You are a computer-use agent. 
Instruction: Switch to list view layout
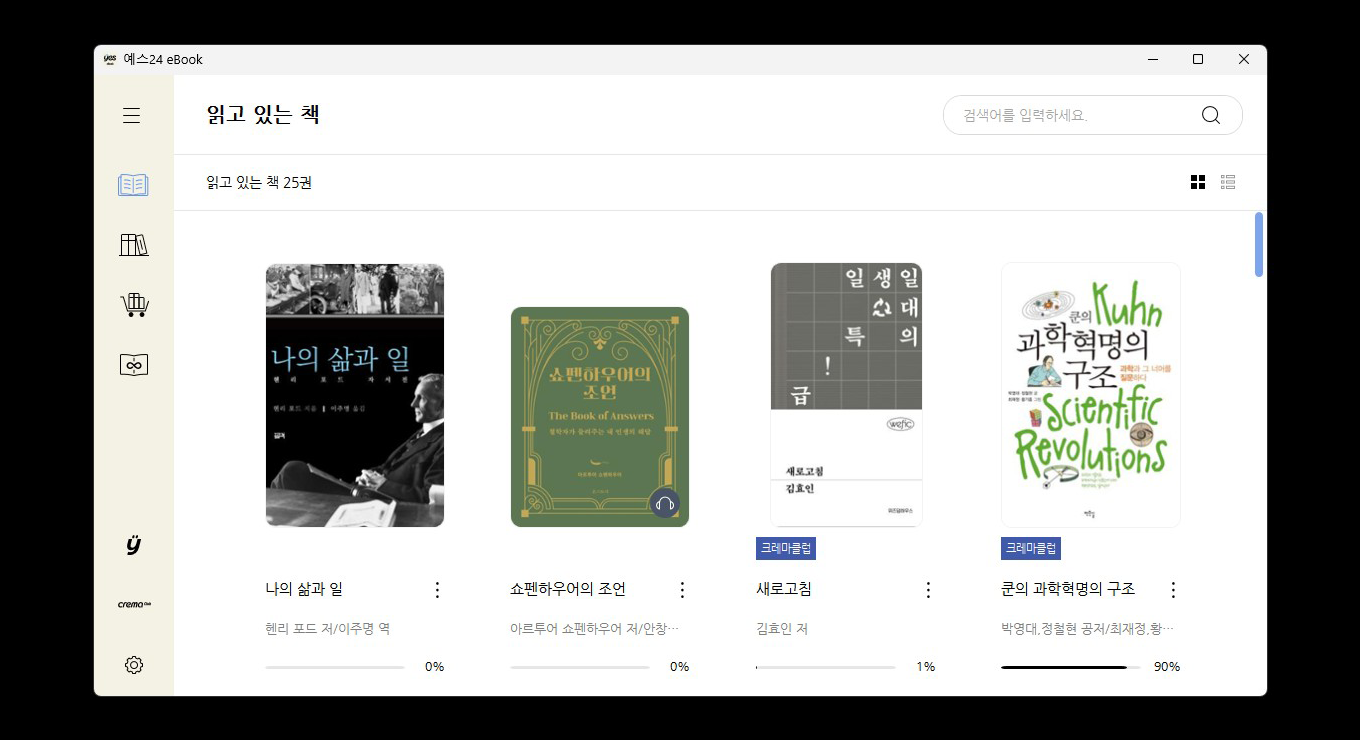[1228, 182]
